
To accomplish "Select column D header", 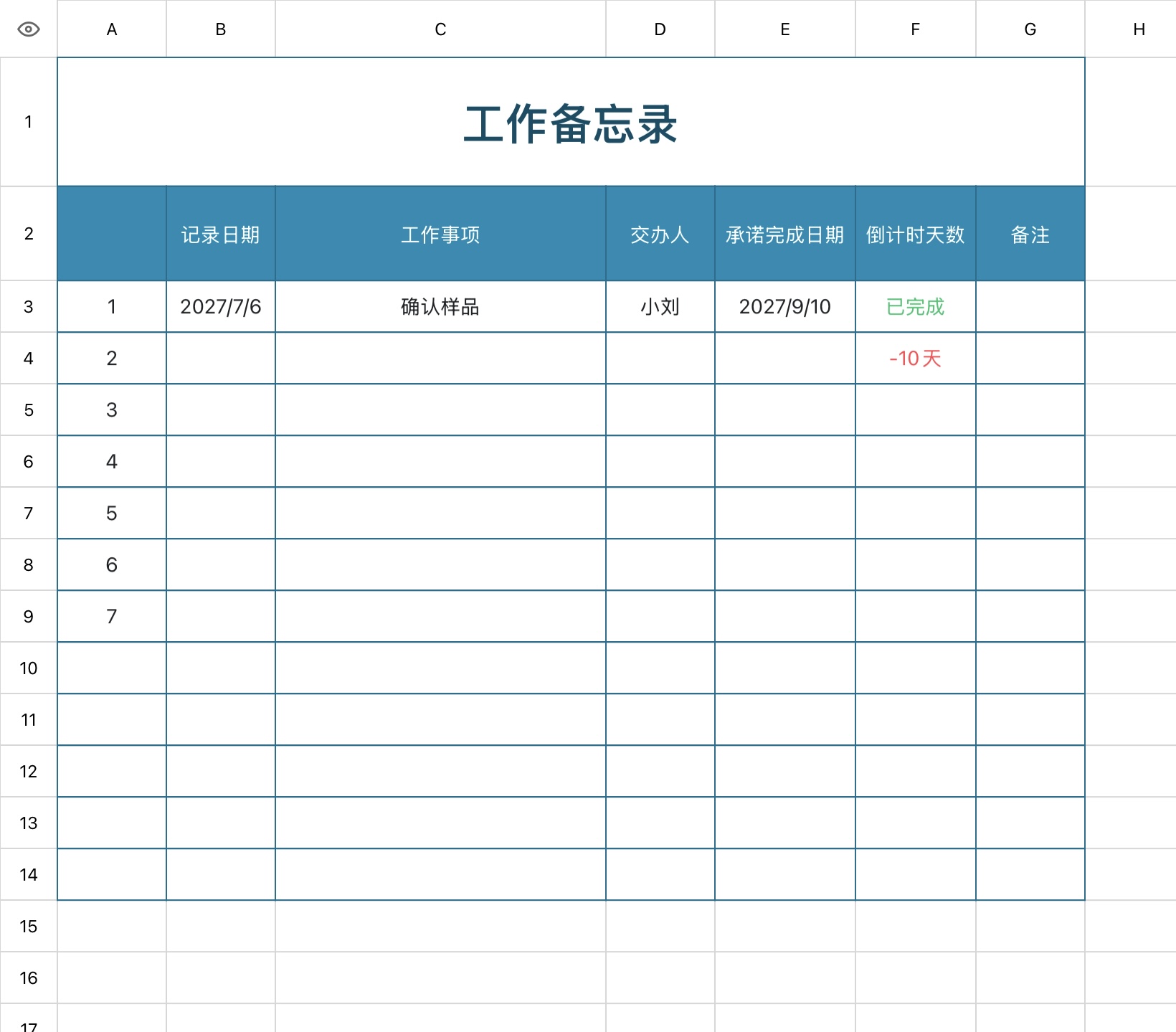I will pos(660,29).
